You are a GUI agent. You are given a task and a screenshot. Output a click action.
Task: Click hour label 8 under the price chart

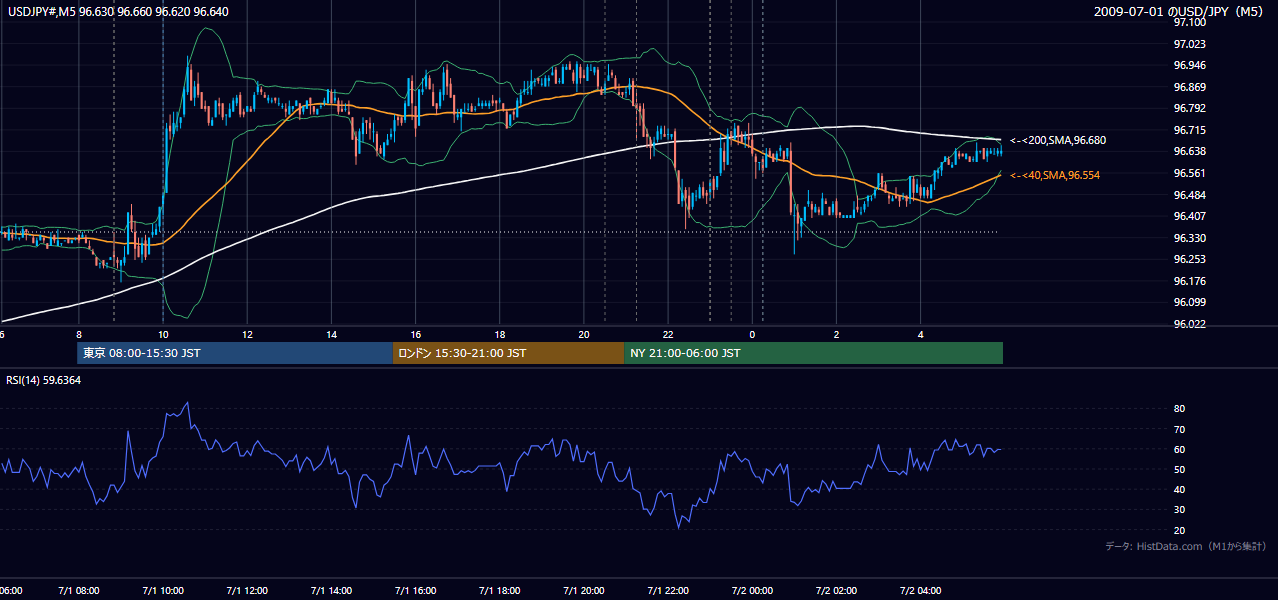tap(78, 335)
